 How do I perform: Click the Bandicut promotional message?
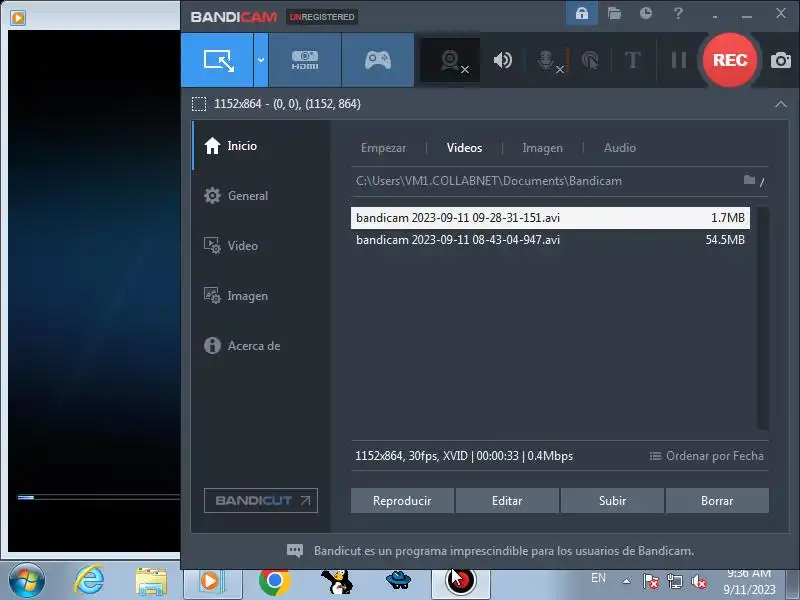click(504, 551)
